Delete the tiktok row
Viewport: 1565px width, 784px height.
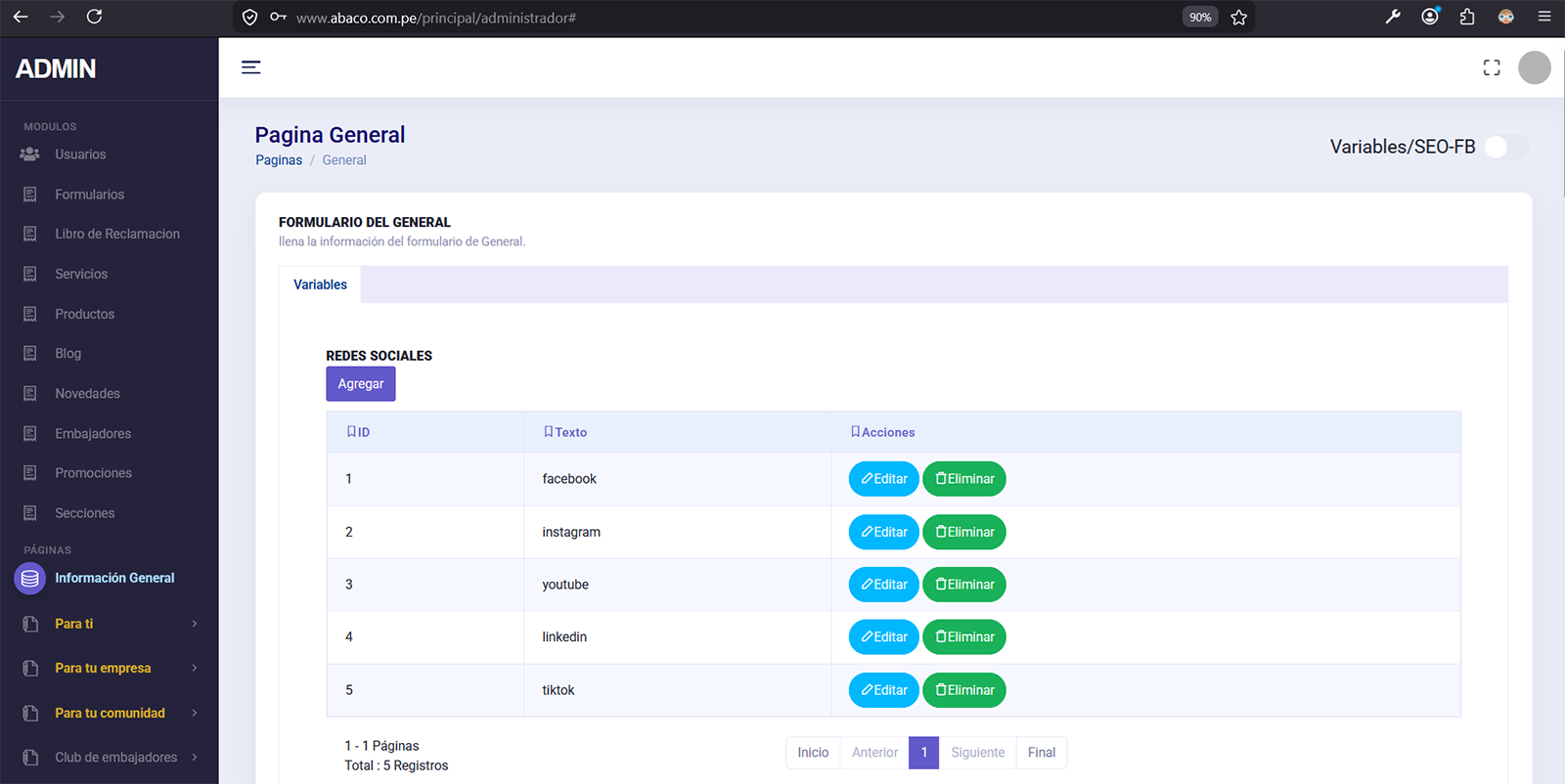[x=963, y=690]
